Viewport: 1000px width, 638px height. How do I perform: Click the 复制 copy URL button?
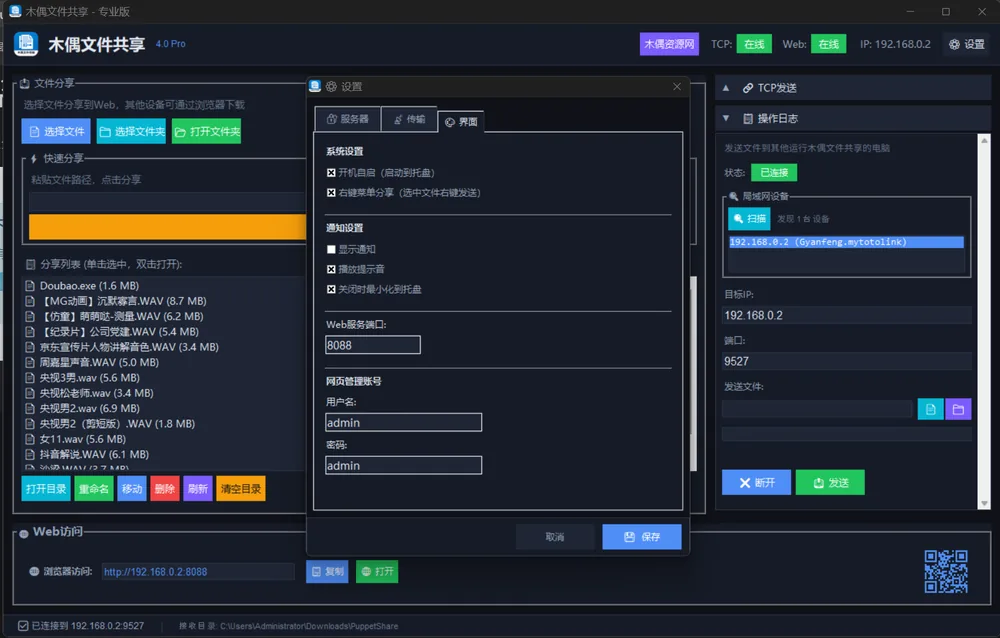tap(327, 571)
